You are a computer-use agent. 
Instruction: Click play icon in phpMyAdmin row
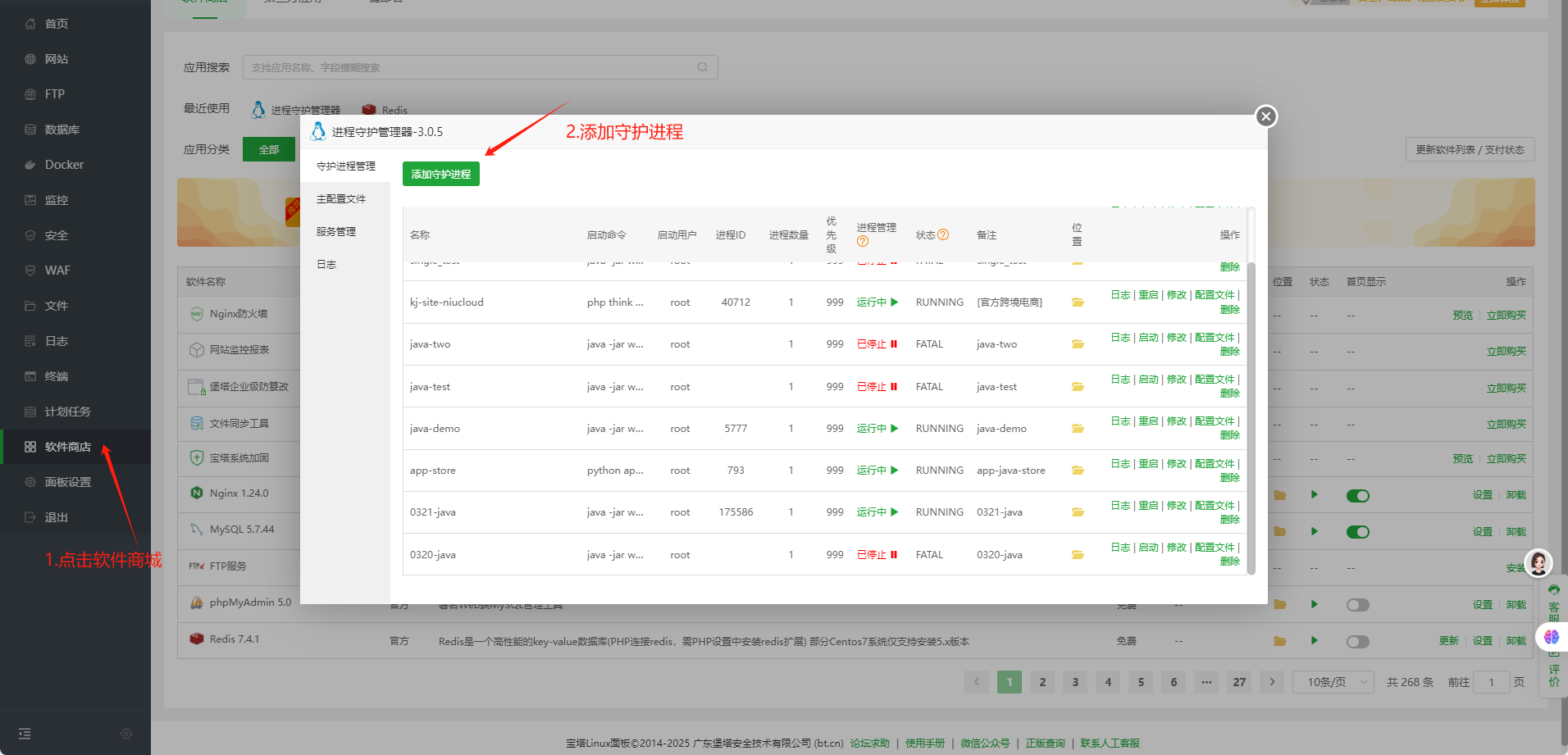pos(1314,605)
